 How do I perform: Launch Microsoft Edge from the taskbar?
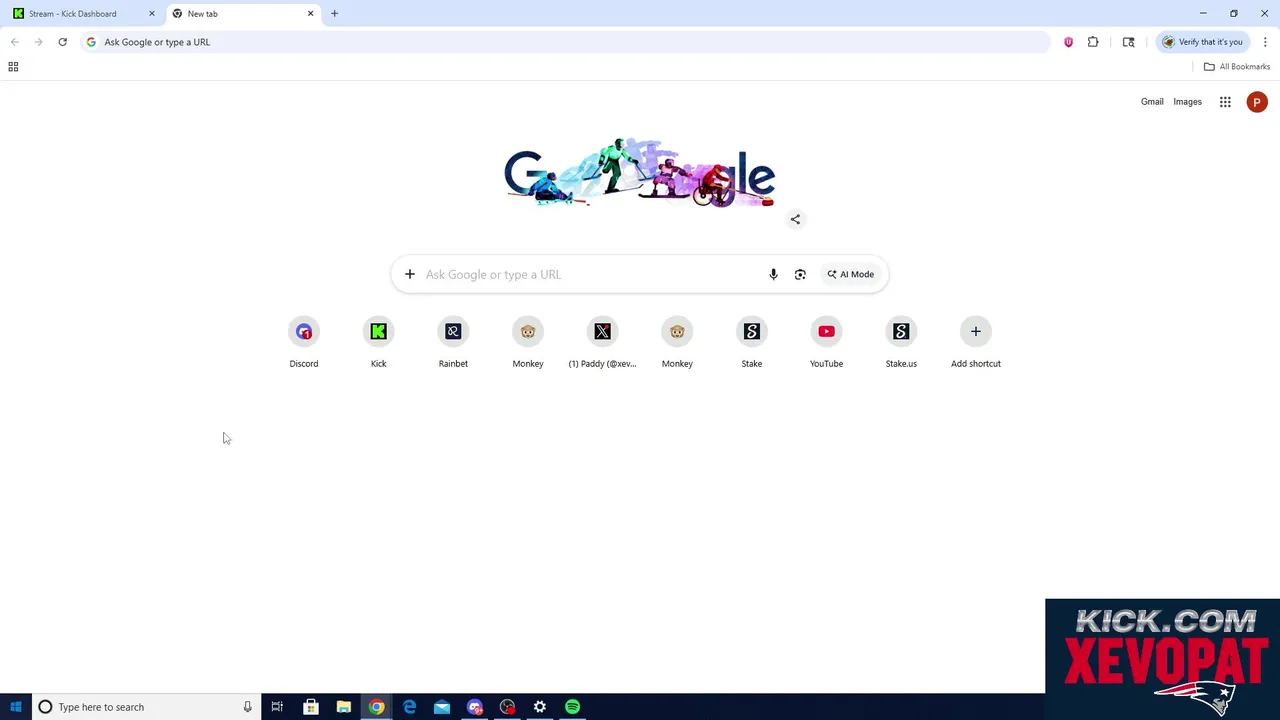pyautogui.click(x=409, y=707)
